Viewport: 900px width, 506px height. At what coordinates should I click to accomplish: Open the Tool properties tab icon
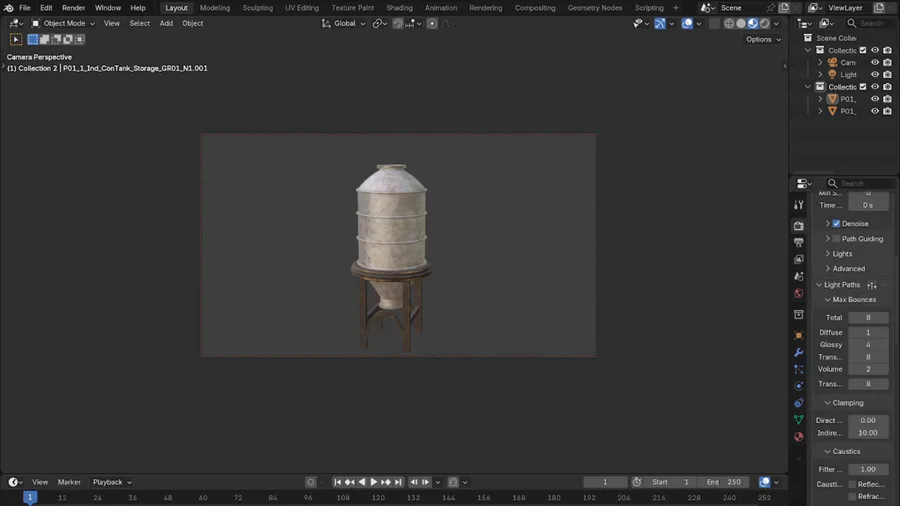798,205
